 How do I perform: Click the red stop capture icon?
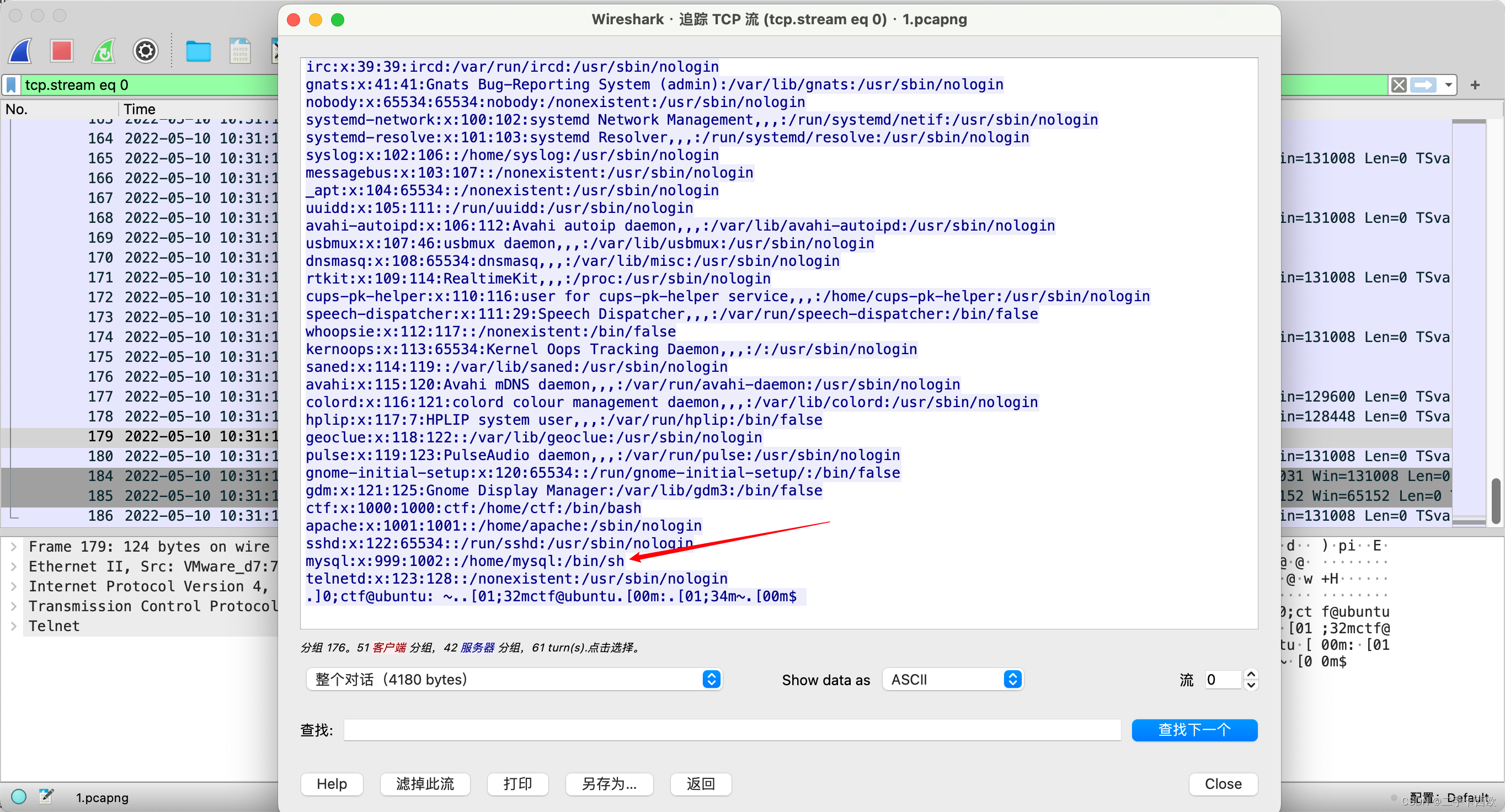point(61,51)
